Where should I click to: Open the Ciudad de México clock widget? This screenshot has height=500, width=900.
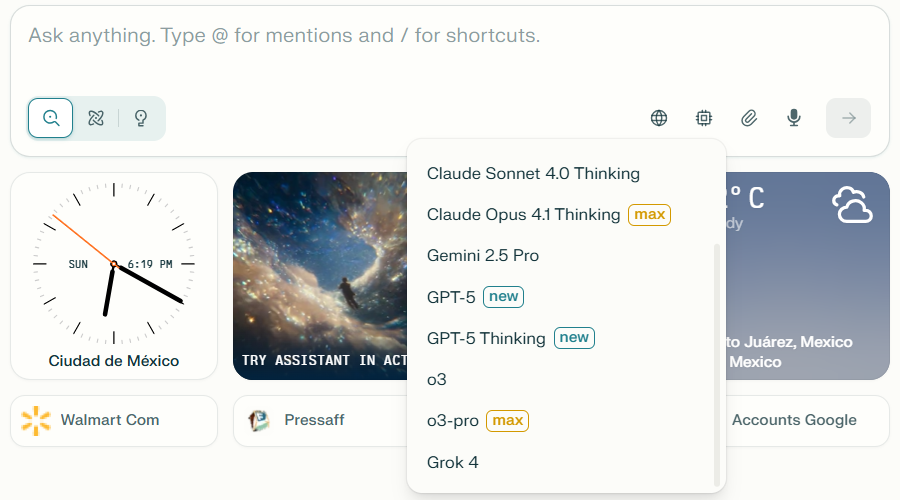point(114,276)
